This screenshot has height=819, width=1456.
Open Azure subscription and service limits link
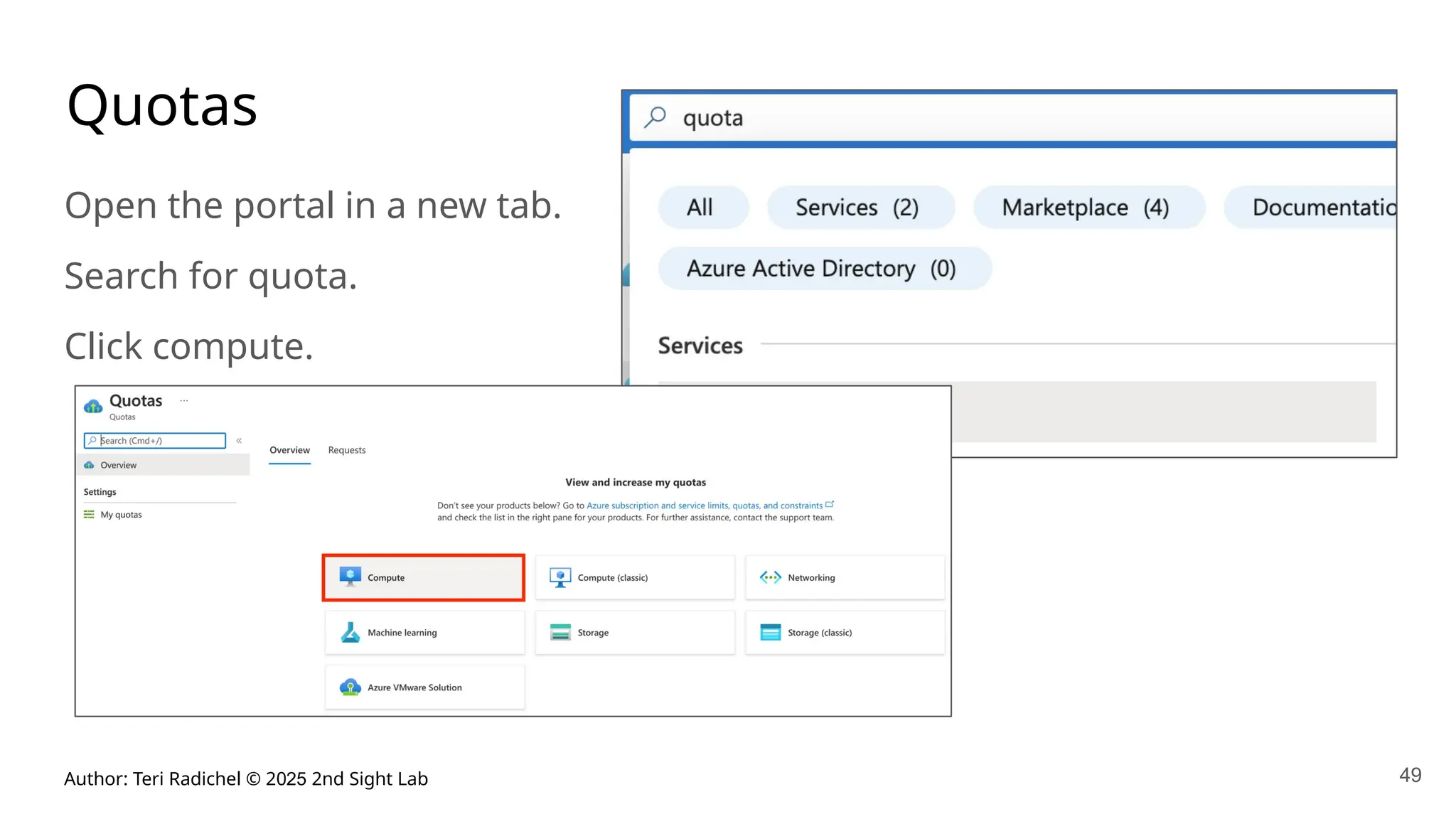(704, 505)
